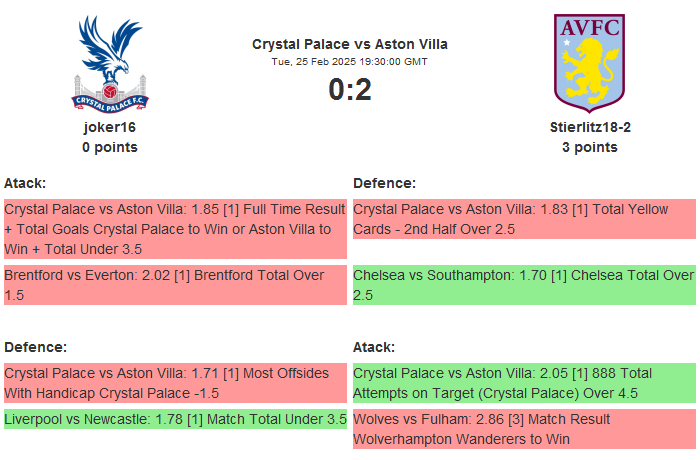Screen dimensions: 700x460
Task: Click the Crystal Palace vs Aston Villa title
Action: pos(350,44)
